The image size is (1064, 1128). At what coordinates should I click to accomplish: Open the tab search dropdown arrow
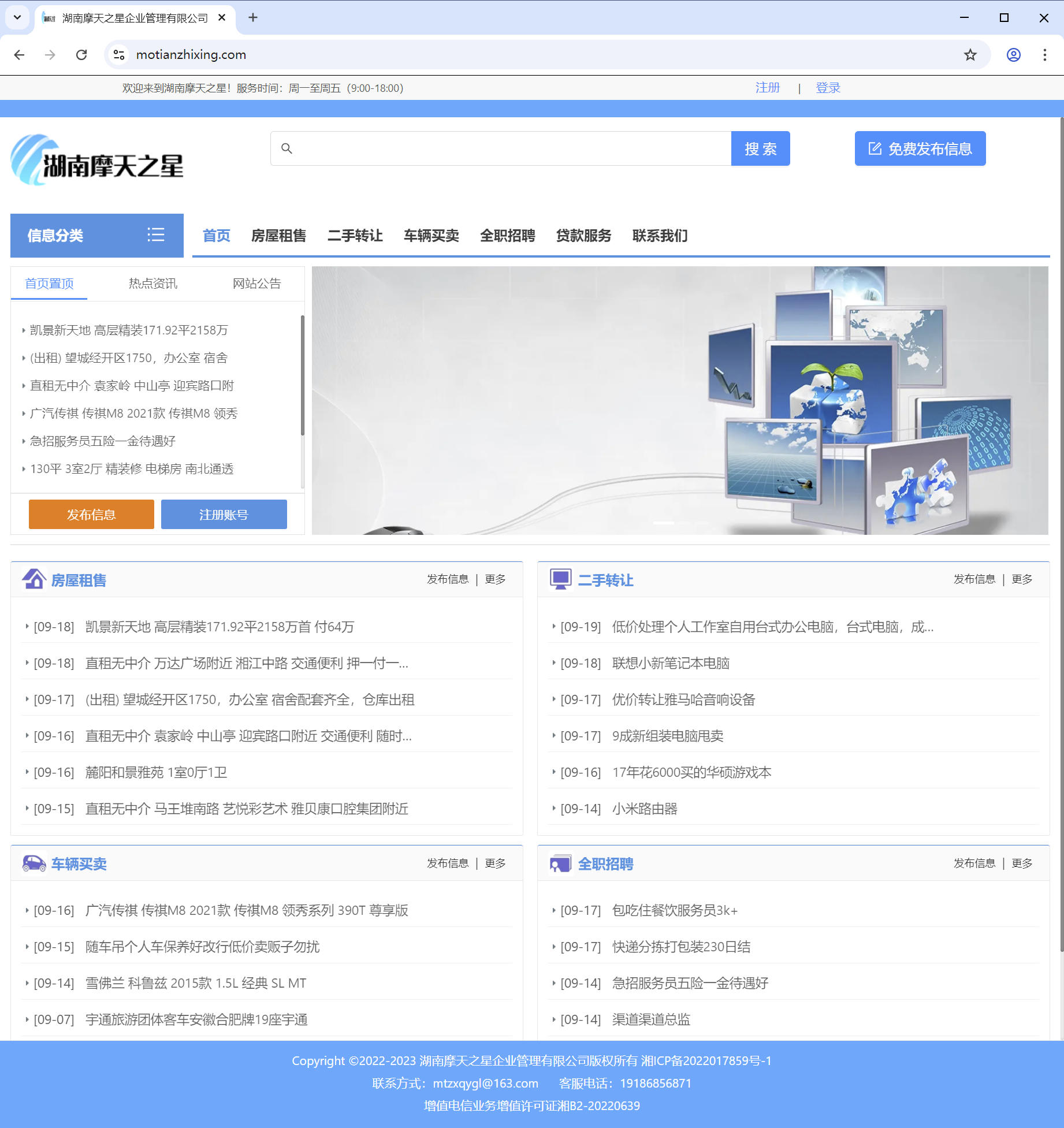(x=17, y=17)
